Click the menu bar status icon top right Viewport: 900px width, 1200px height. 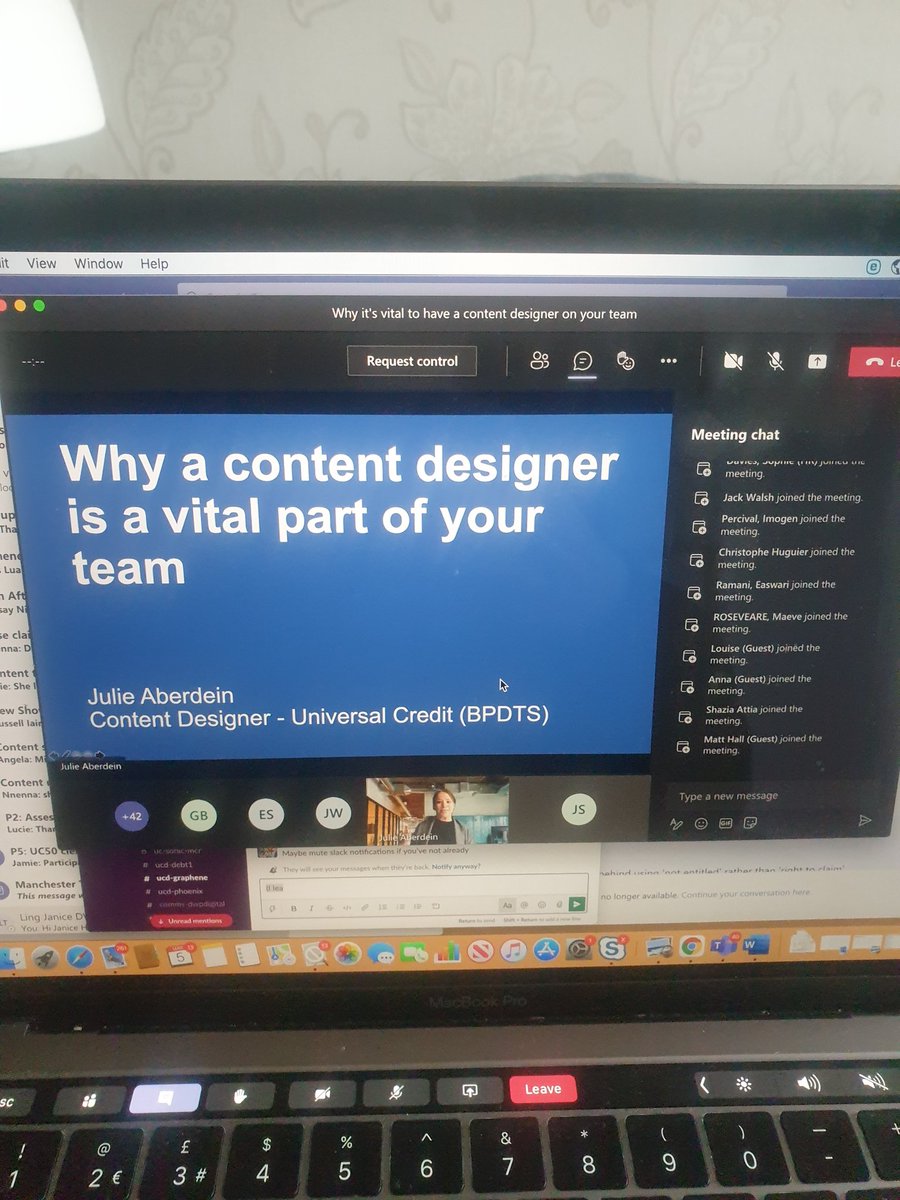(873, 267)
